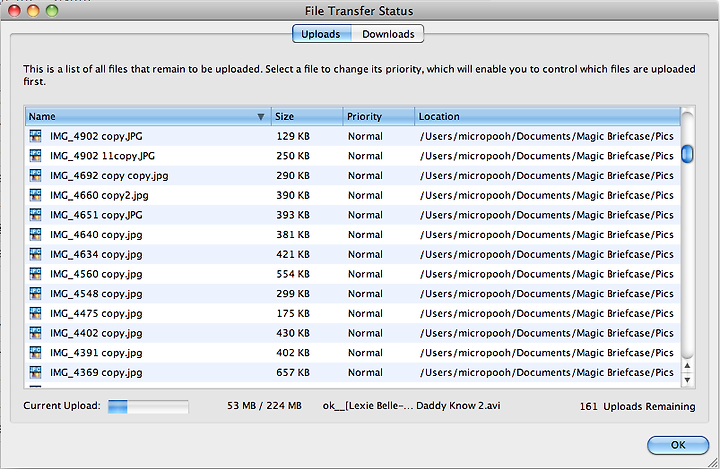Click the yellow minimize window button
Image resolution: width=720 pixels, height=469 pixels.
[33, 10]
